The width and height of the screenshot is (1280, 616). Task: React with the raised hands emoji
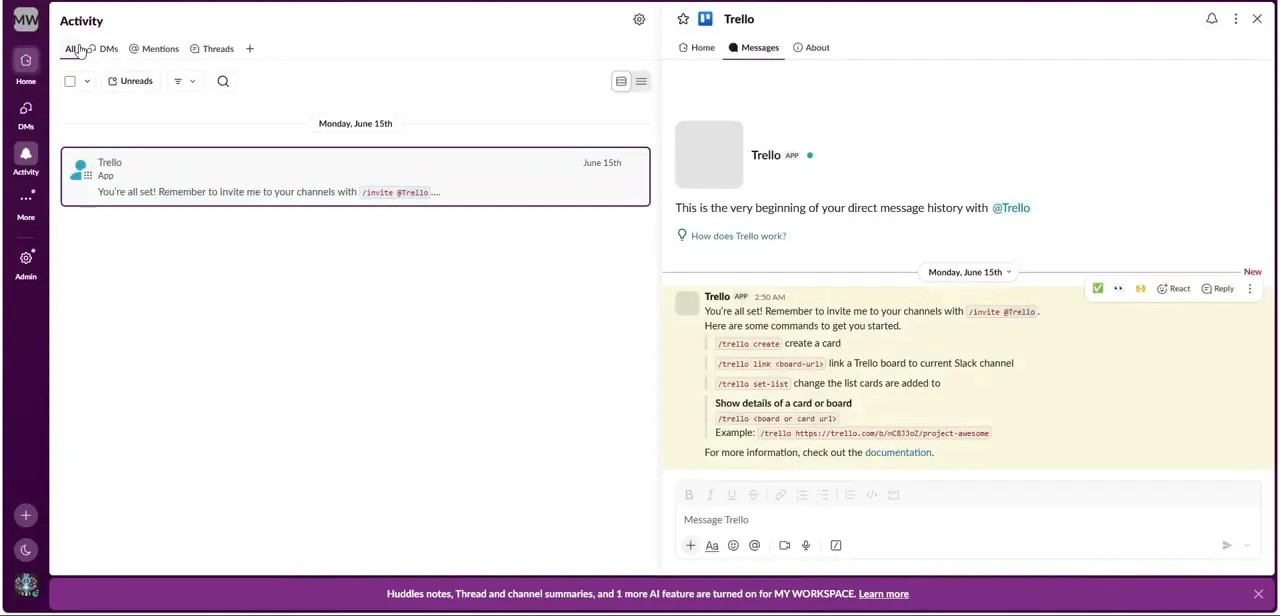click(1140, 289)
